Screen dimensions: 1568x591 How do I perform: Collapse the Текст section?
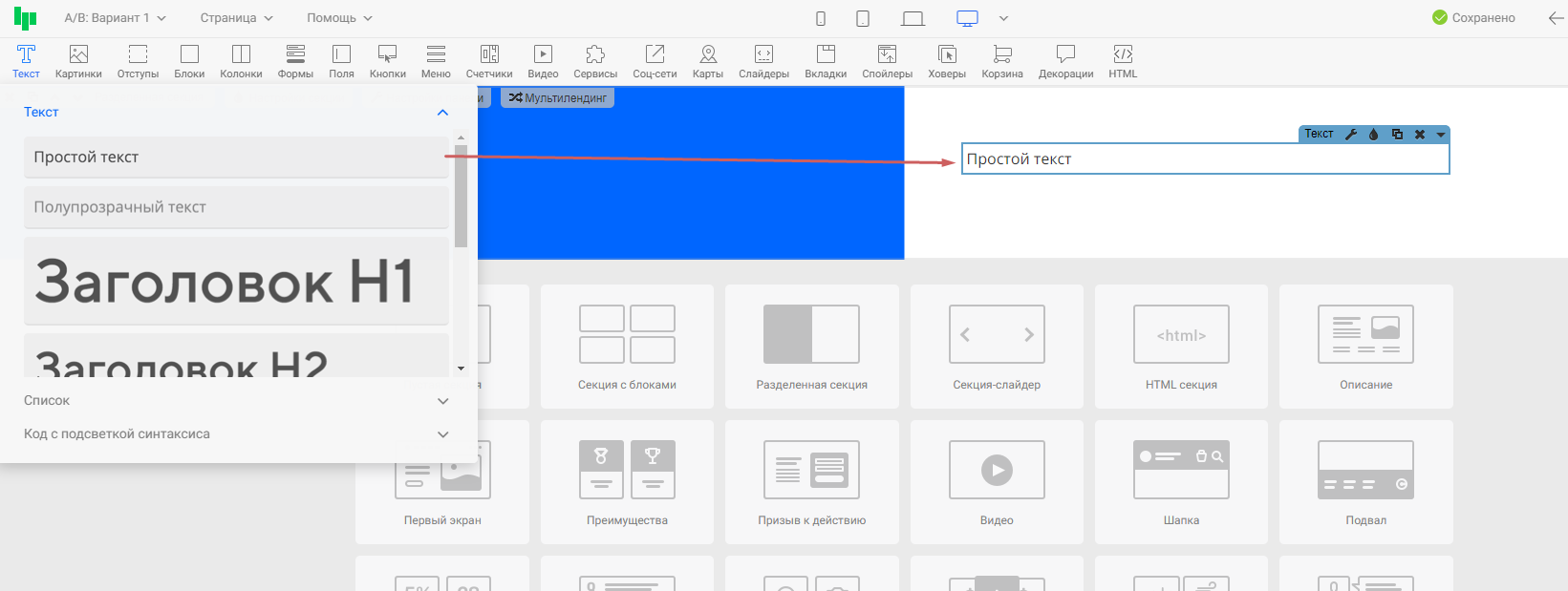click(442, 113)
